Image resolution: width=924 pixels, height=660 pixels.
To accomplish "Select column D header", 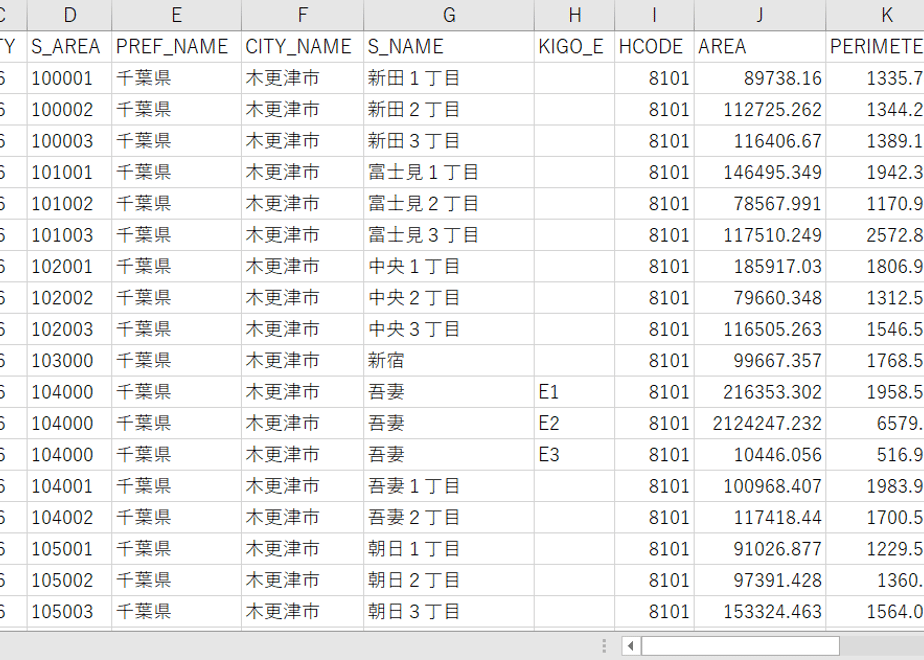I will point(70,15).
